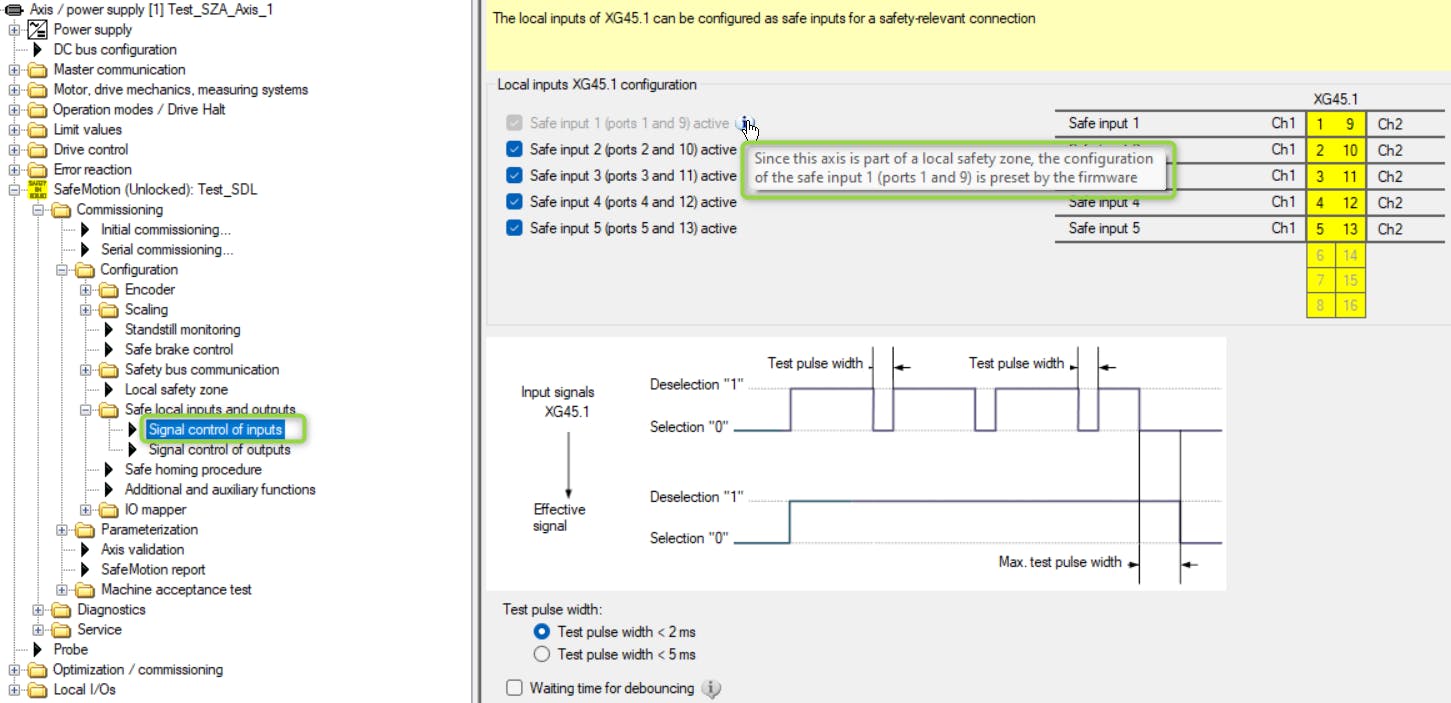The width and height of the screenshot is (1451, 703).
Task: Click the arrow icon beside Standstill monitoring
Action: pos(110,329)
